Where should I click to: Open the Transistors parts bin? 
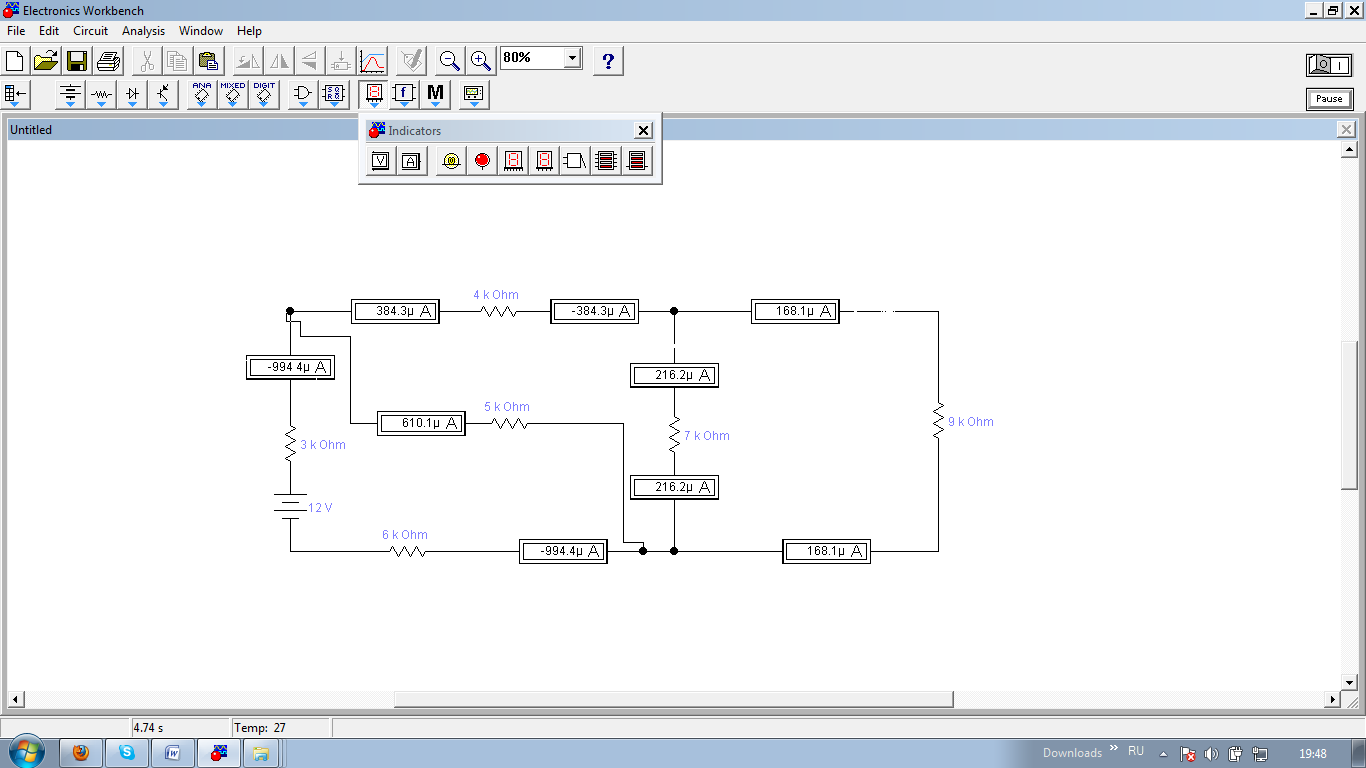pyautogui.click(x=163, y=96)
